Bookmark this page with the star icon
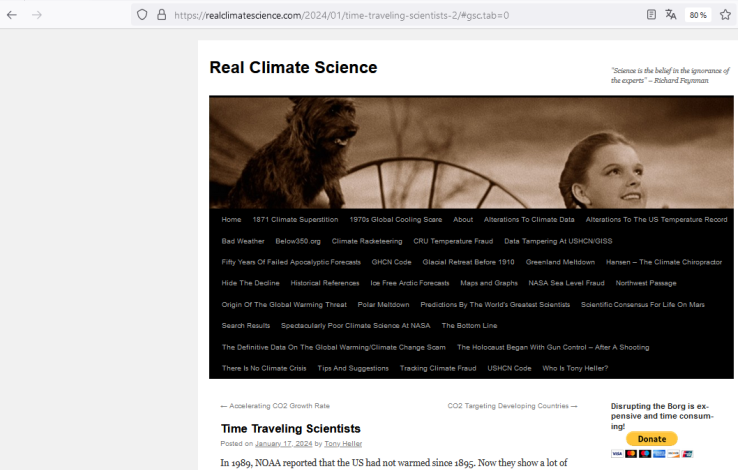 click(x=725, y=15)
